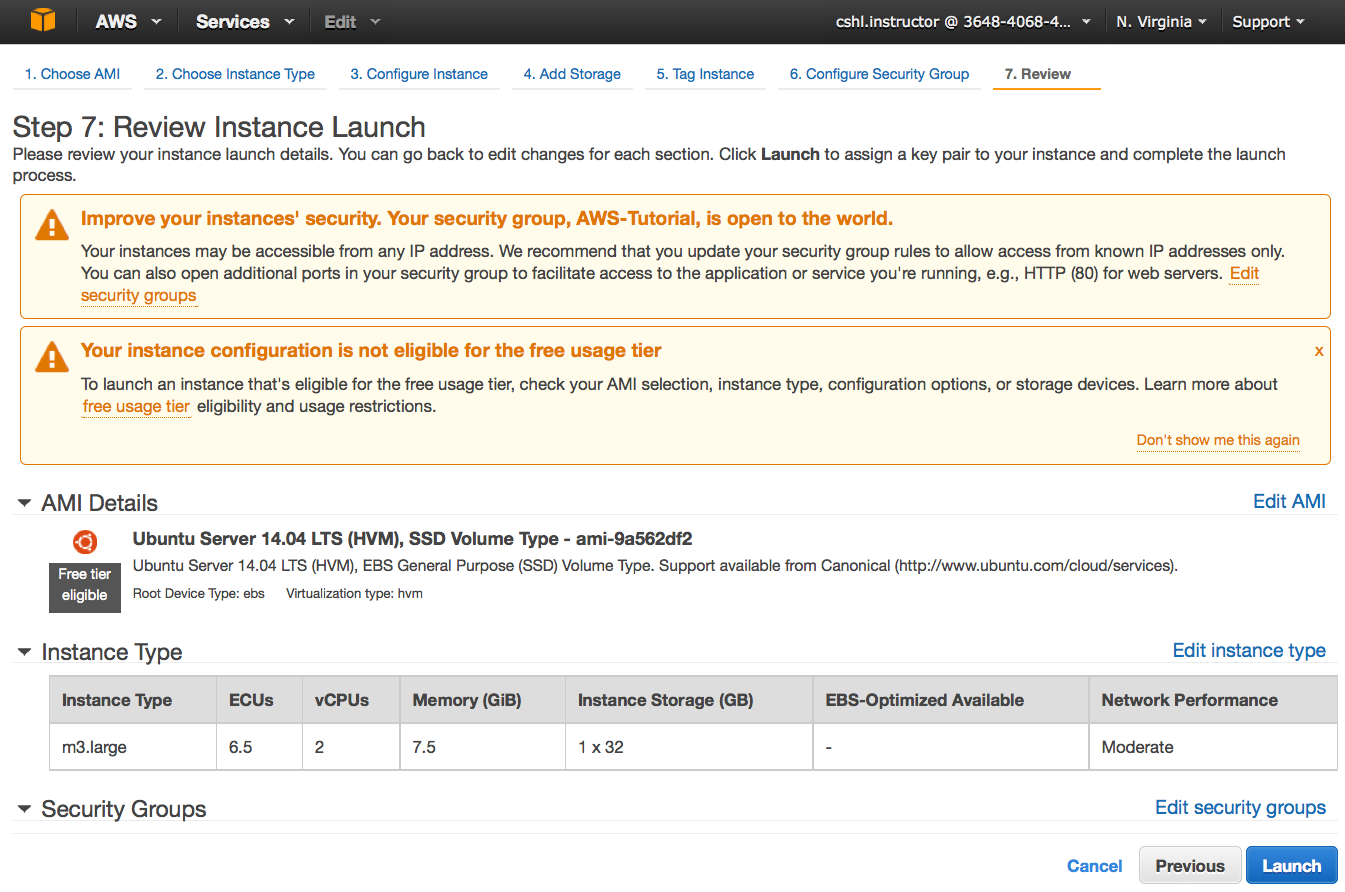Open the Services dropdown menu
The image size is (1345, 892).
pyautogui.click(x=245, y=21)
